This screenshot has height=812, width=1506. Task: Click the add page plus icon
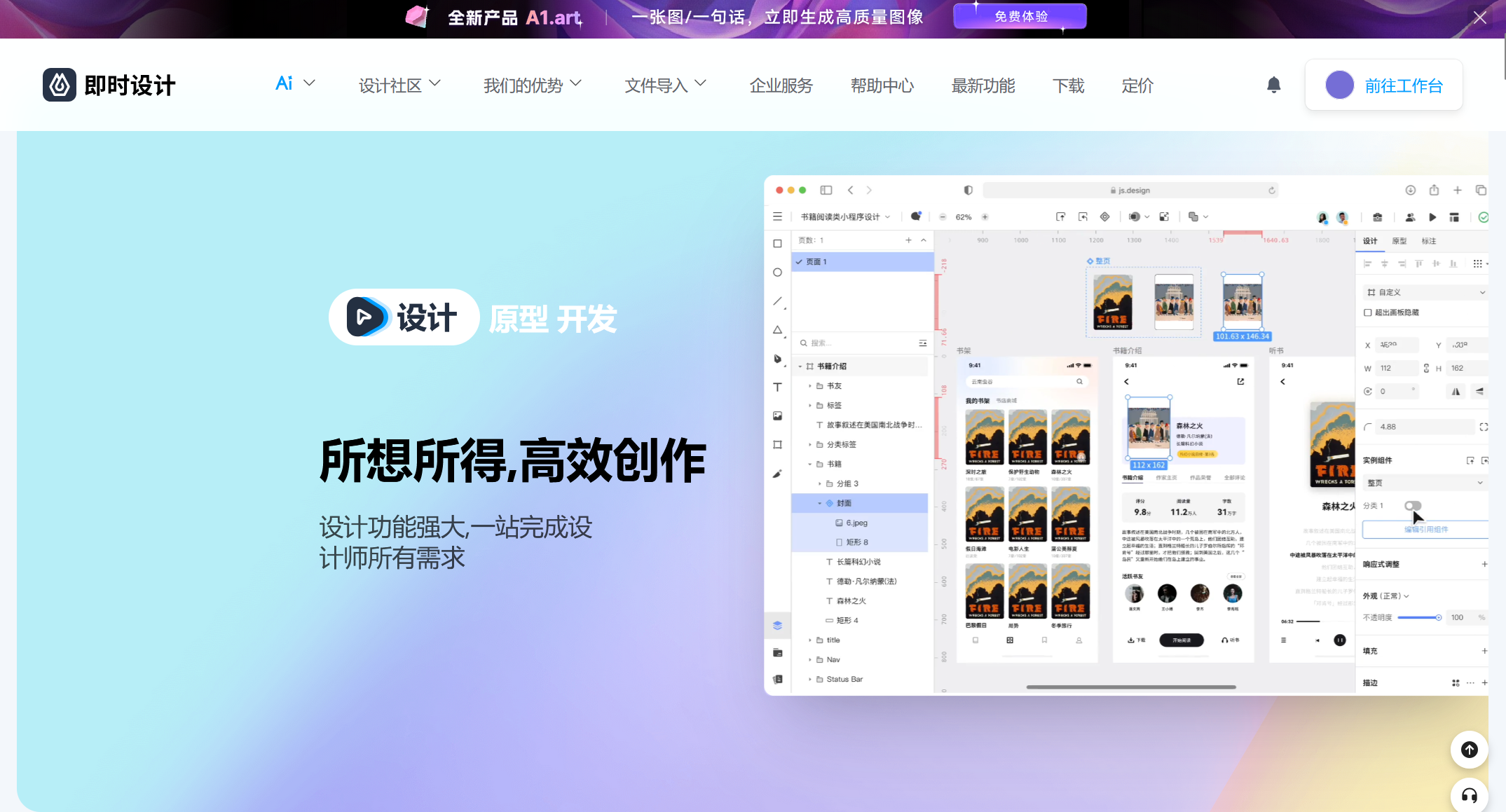(x=908, y=240)
